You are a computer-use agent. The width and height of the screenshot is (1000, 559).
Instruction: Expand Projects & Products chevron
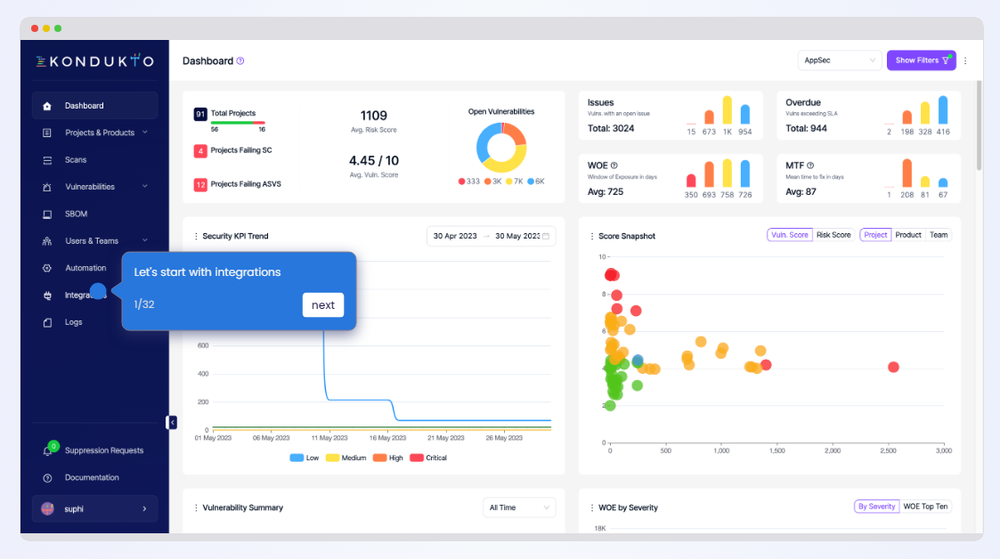click(145, 133)
